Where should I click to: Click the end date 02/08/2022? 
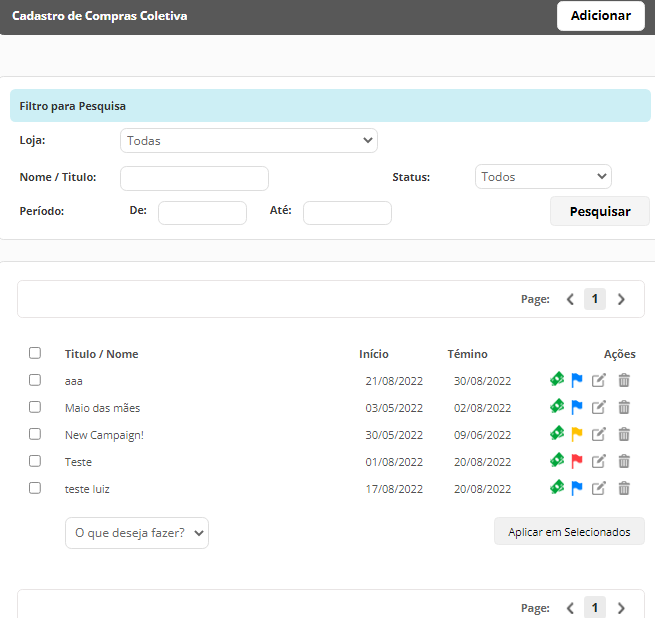coord(482,408)
